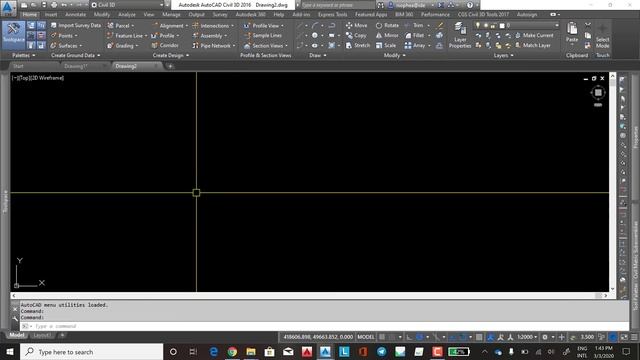The height and width of the screenshot is (360, 640).
Task: Click the new drawing plus tab
Action: click(170, 66)
